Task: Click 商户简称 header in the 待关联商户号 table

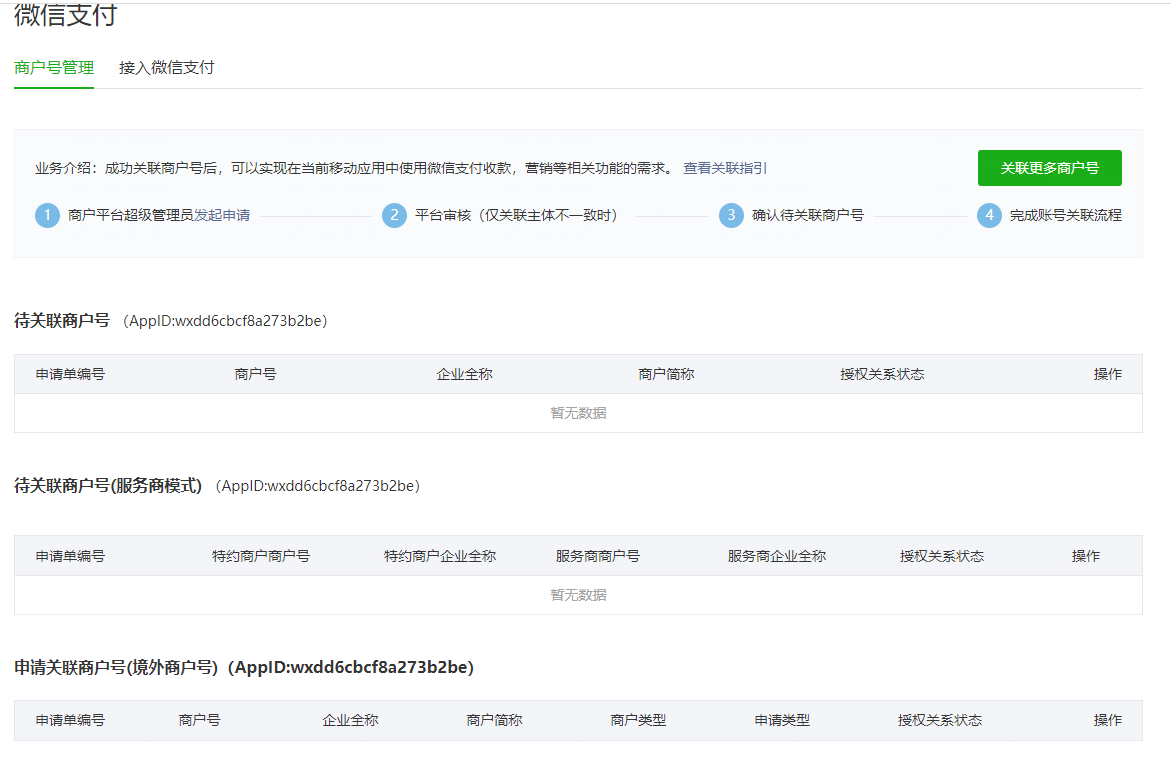Action: pyautogui.click(x=666, y=375)
